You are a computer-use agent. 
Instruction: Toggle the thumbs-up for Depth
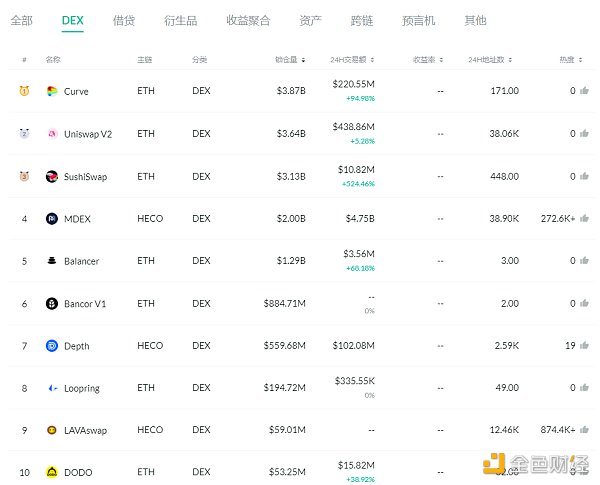[585, 346]
